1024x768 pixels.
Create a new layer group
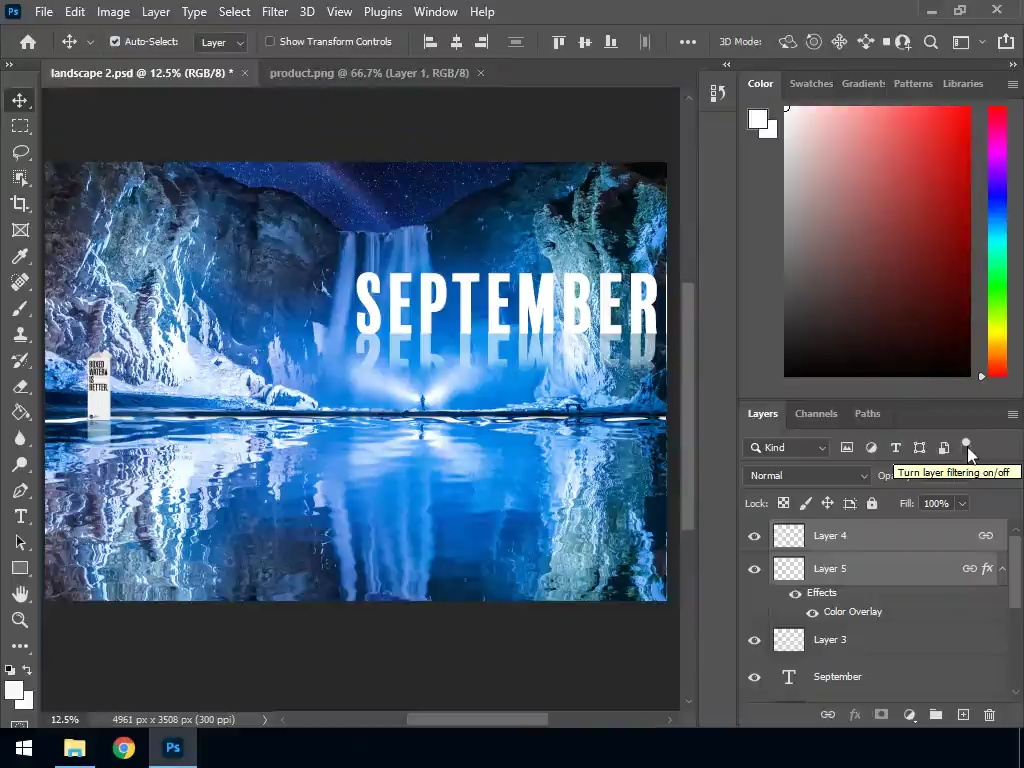[x=936, y=714]
